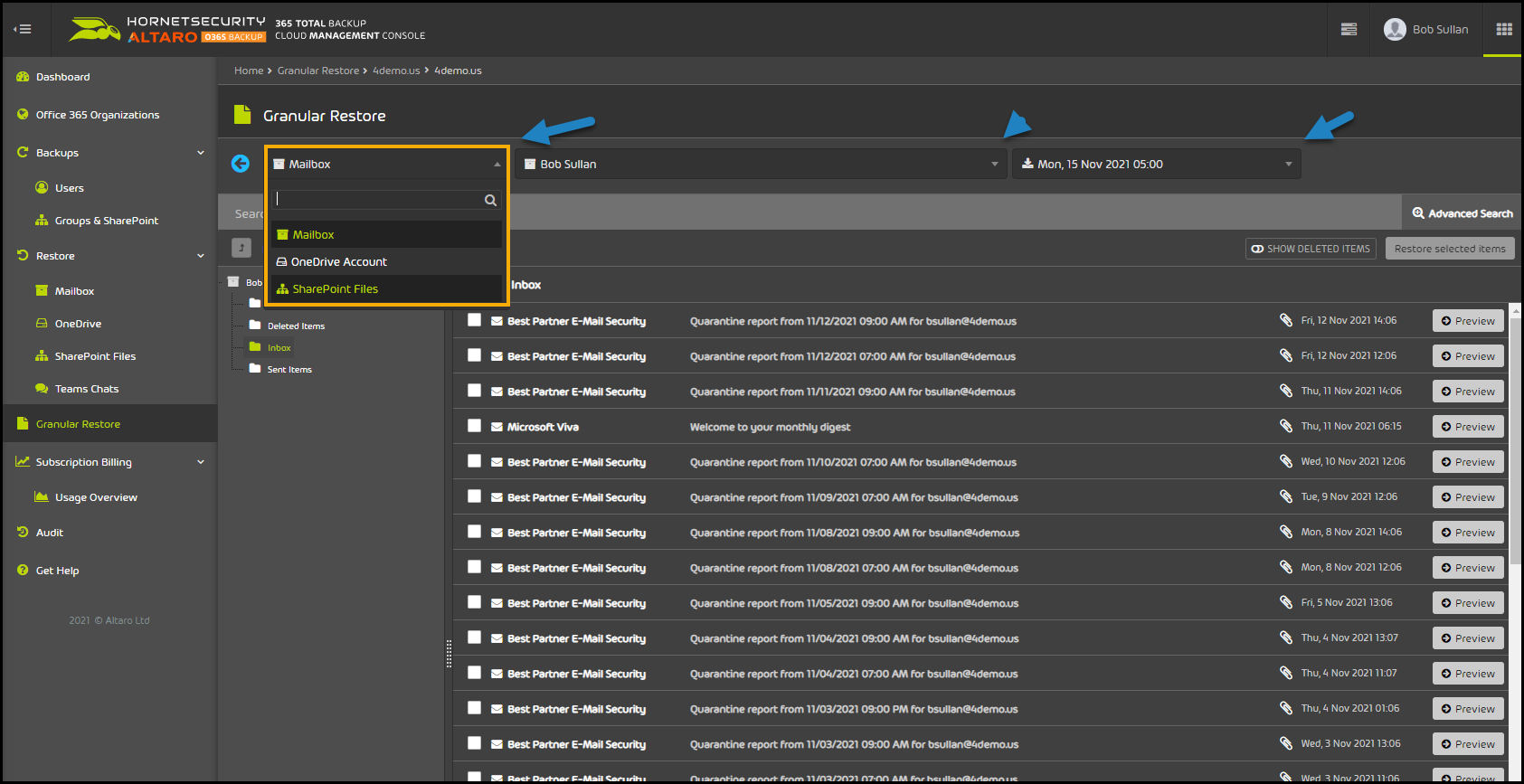
Task: Choose Mailbox option in the dropdown list
Action: click(x=386, y=234)
